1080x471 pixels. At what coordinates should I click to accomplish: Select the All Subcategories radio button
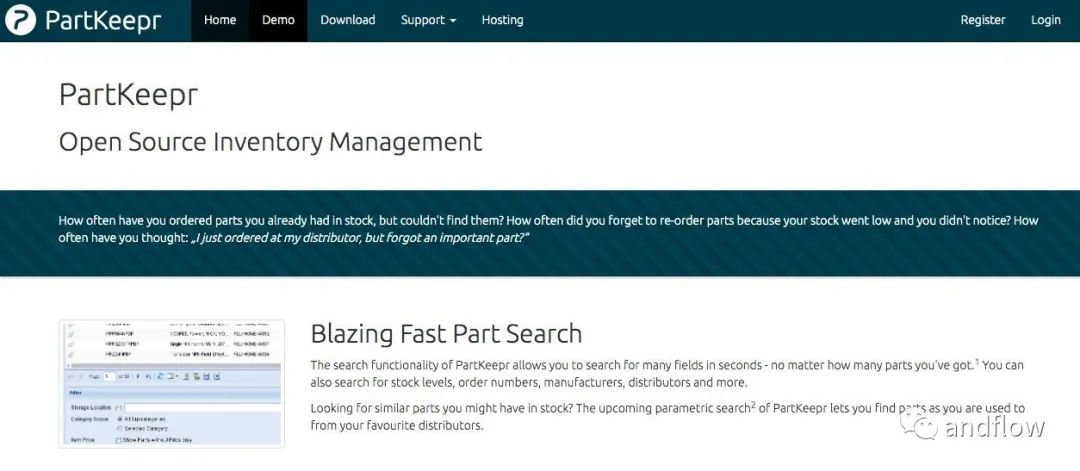(120, 419)
